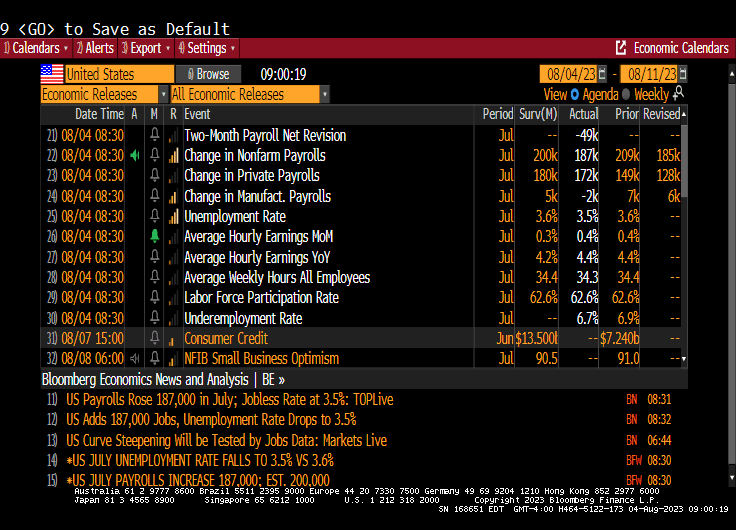
Task: Click alert bell for Change in Nonfarm Payrolls
Action: (x=154, y=156)
